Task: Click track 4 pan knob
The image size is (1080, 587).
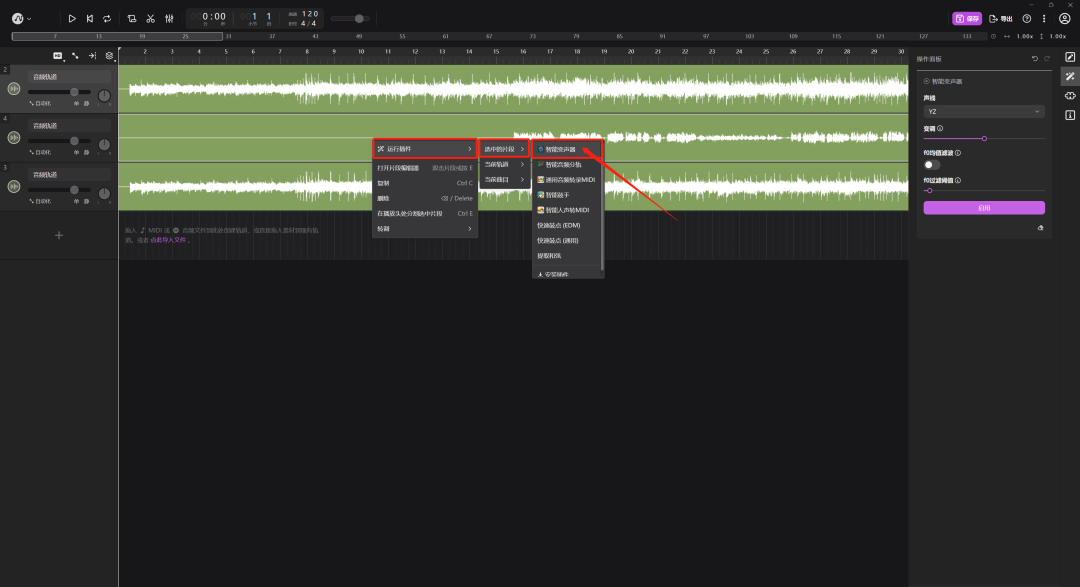Action: [x=104, y=145]
